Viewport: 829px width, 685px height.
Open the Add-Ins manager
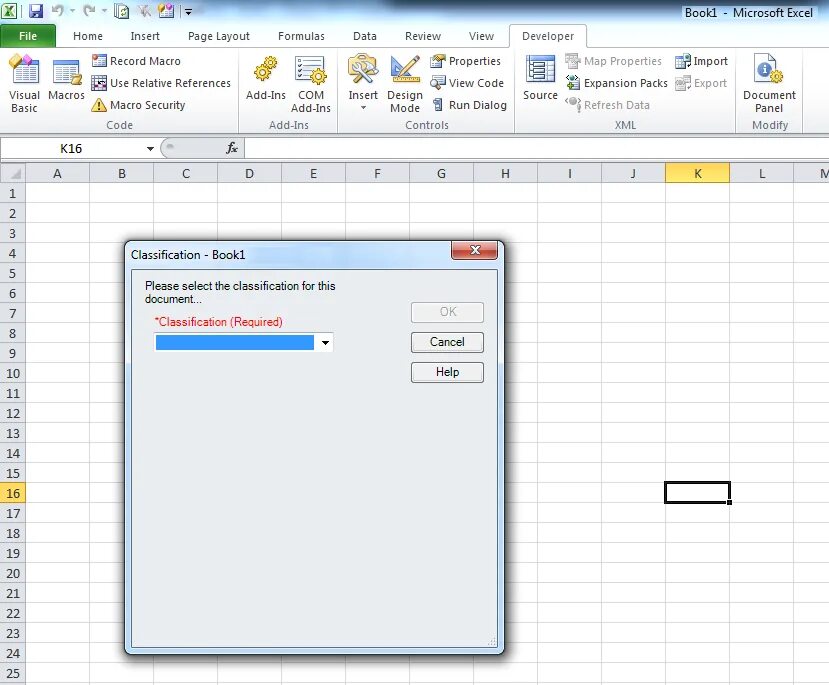click(265, 78)
